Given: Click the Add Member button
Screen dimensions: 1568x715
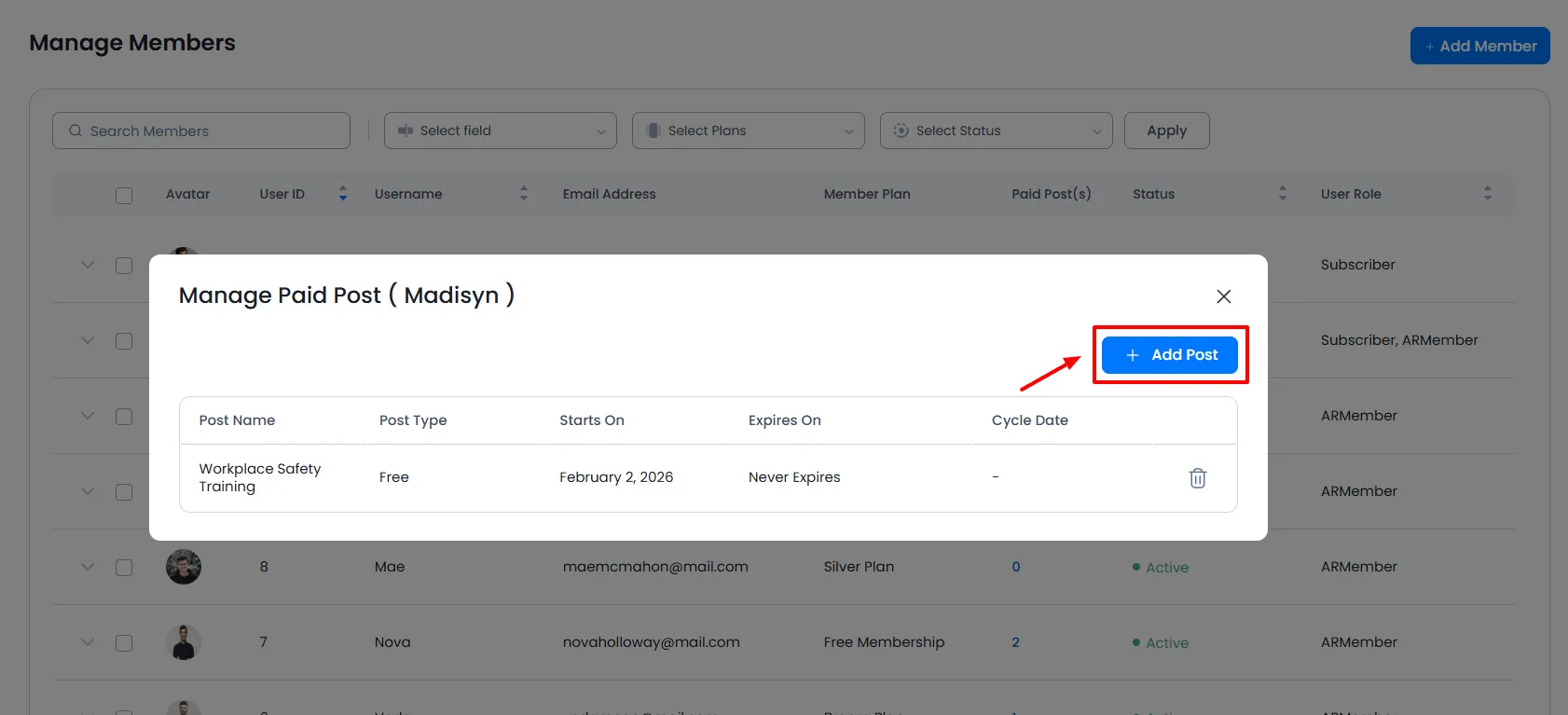Looking at the screenshot, I should (1479, 46).
